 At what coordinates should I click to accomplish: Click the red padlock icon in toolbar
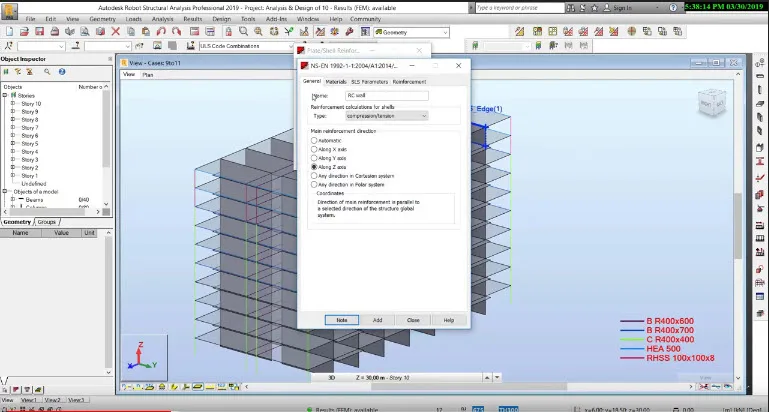tap(229, 32)
